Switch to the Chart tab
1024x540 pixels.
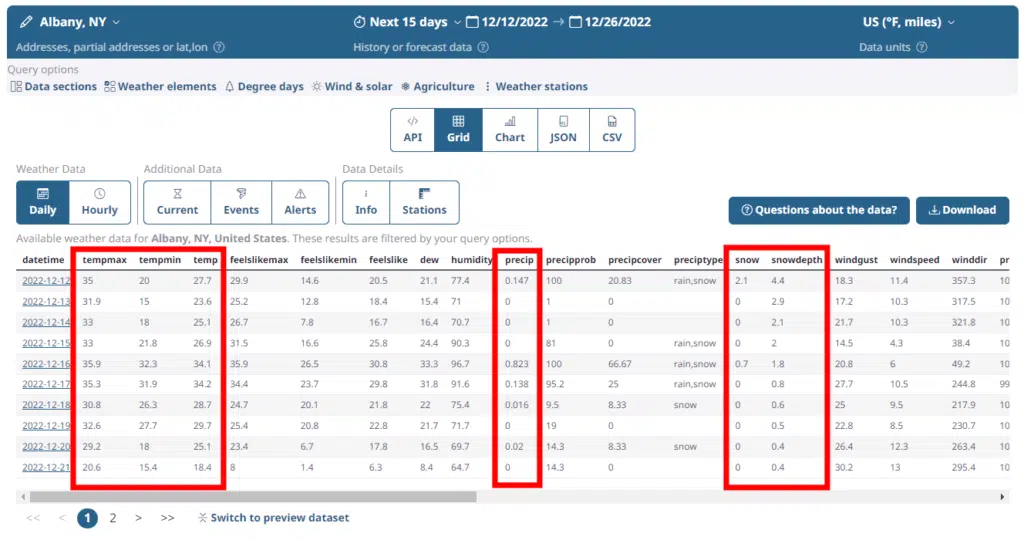pos(510,130)
